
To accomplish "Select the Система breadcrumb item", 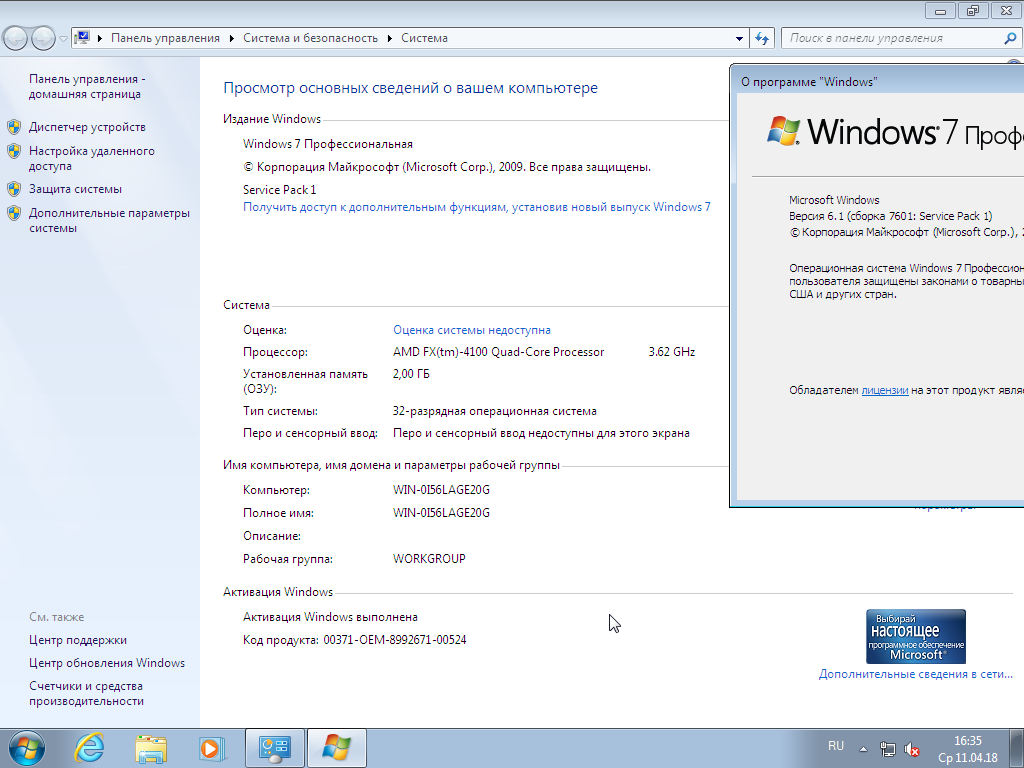I will pyautogui.click(x=424, y=39).
